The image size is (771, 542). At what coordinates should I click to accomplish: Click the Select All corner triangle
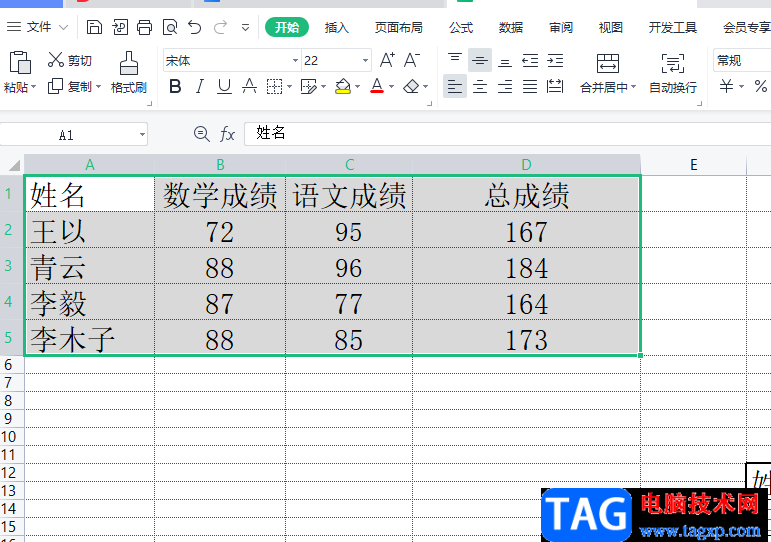coord(12,165)
